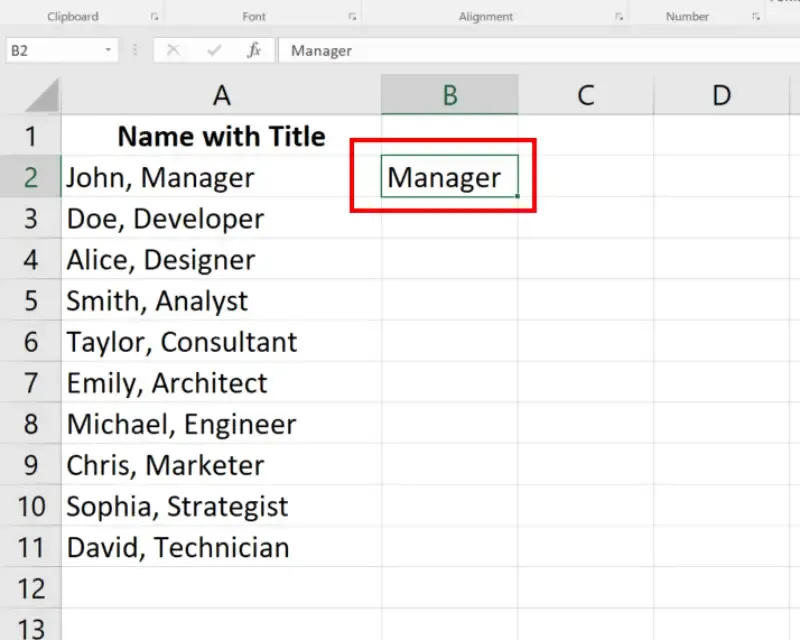Expand the Name Box dropdown

(x=108, y=50)
